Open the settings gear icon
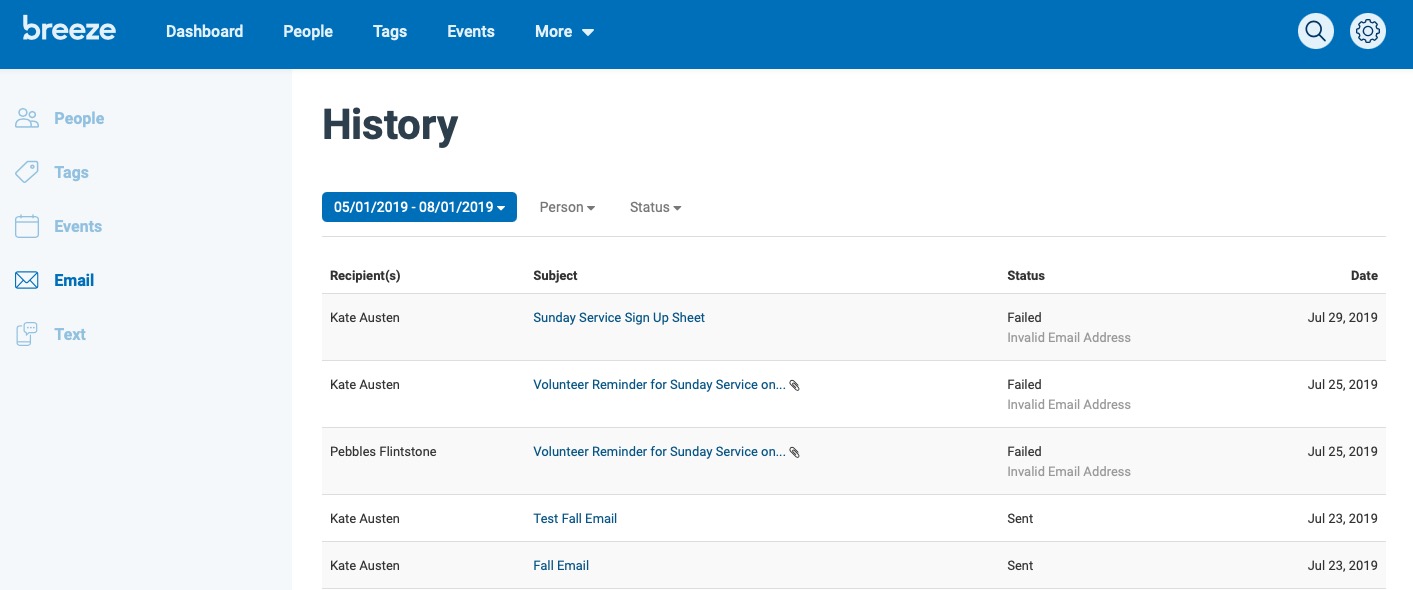This screenshot has width=1413, height=590. click(1368, 32)
